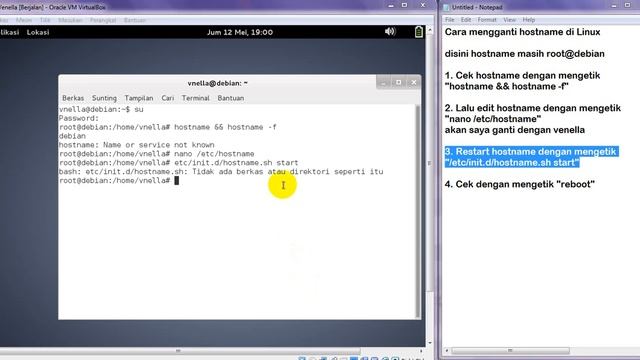The height and width of the screenshot is (360, 640).
Task: Click '1. Cek hostname dengan mengetik' in Notepad
Action: pos(522,76)
